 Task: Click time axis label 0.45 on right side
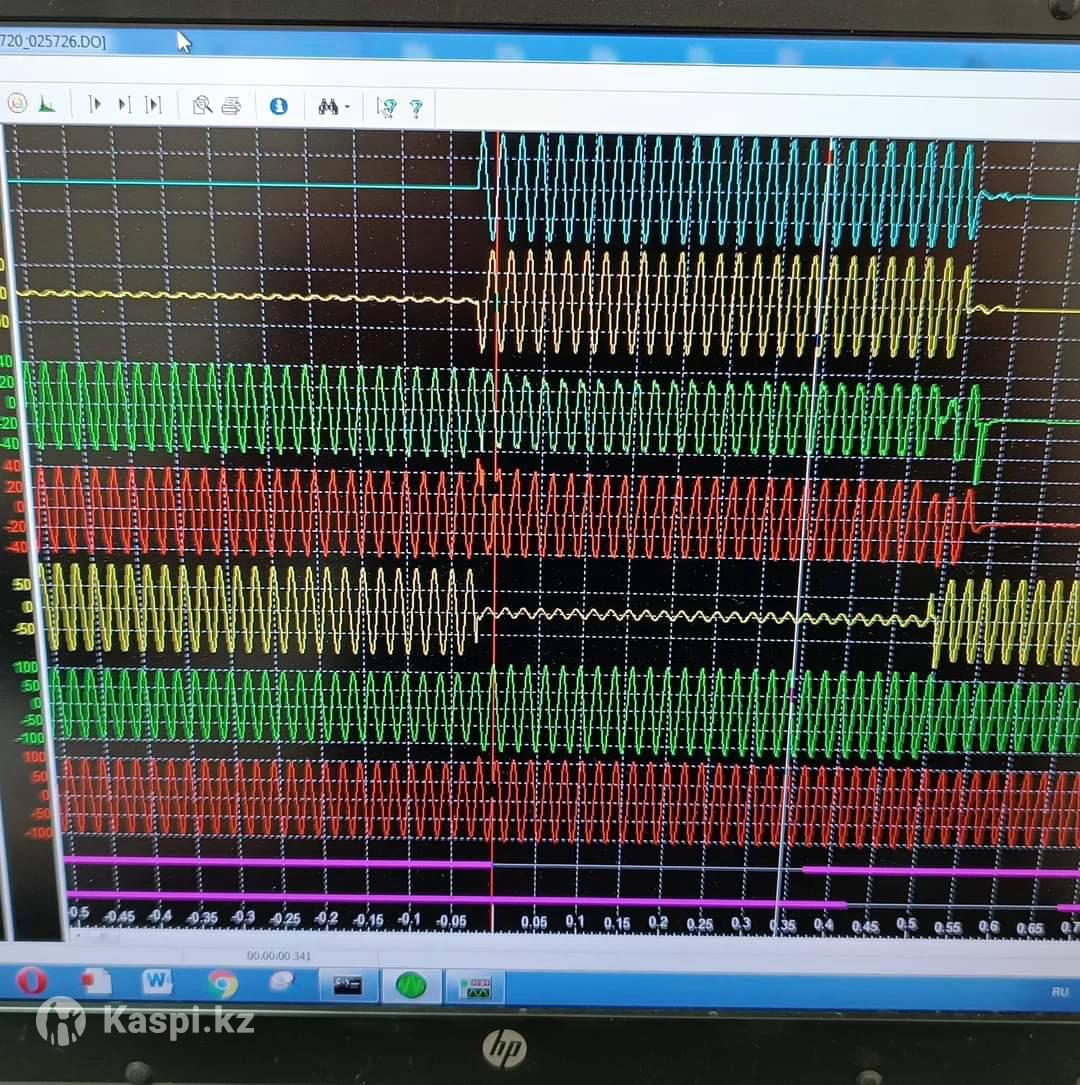click(865, 925)
